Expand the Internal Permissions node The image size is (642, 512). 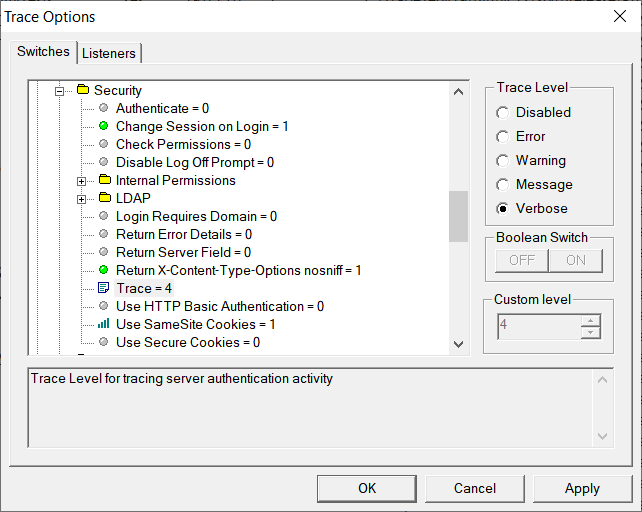(x=81, y=181)
